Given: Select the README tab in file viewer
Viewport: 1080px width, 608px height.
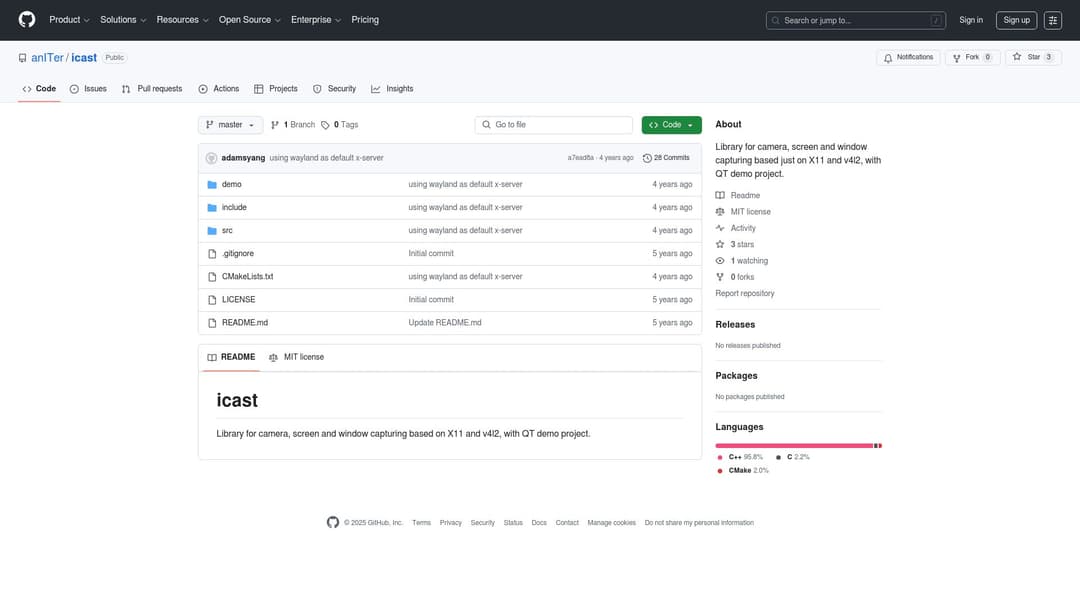Looking at the screenshot, I should pos(231,357).
